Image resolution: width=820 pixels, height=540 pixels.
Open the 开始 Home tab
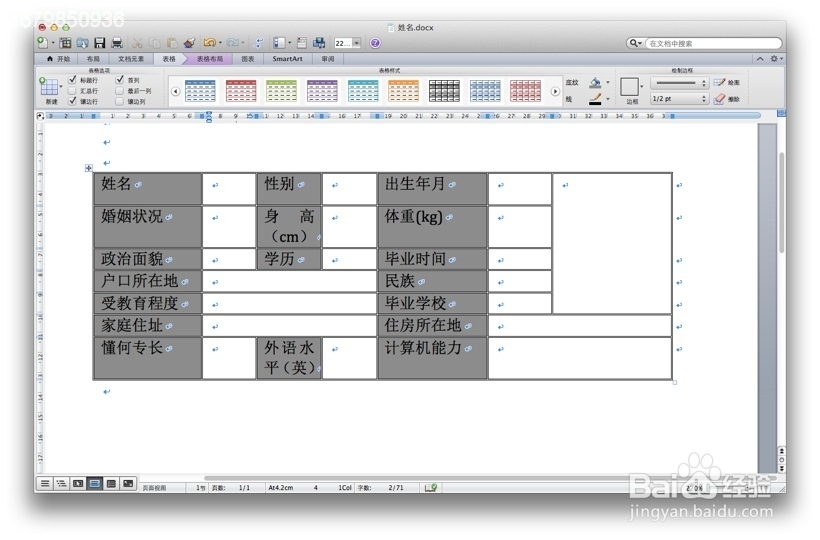click(x=59, y=59)
